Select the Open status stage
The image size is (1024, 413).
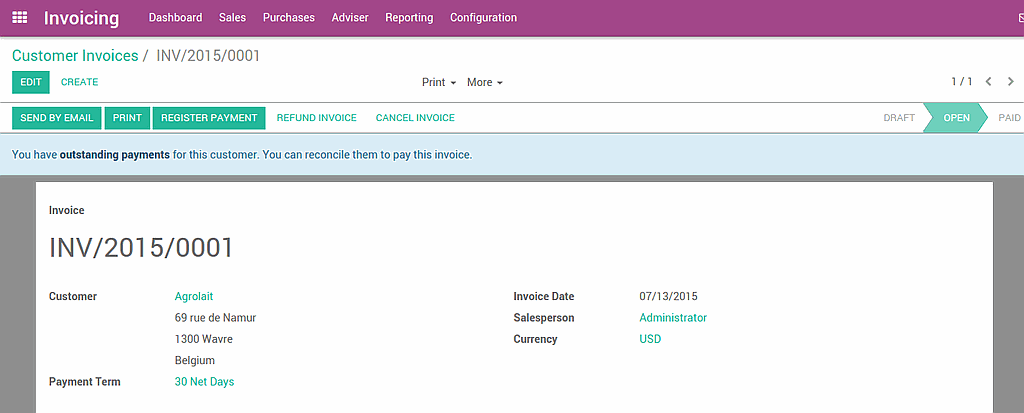click(x=956, y=118)
